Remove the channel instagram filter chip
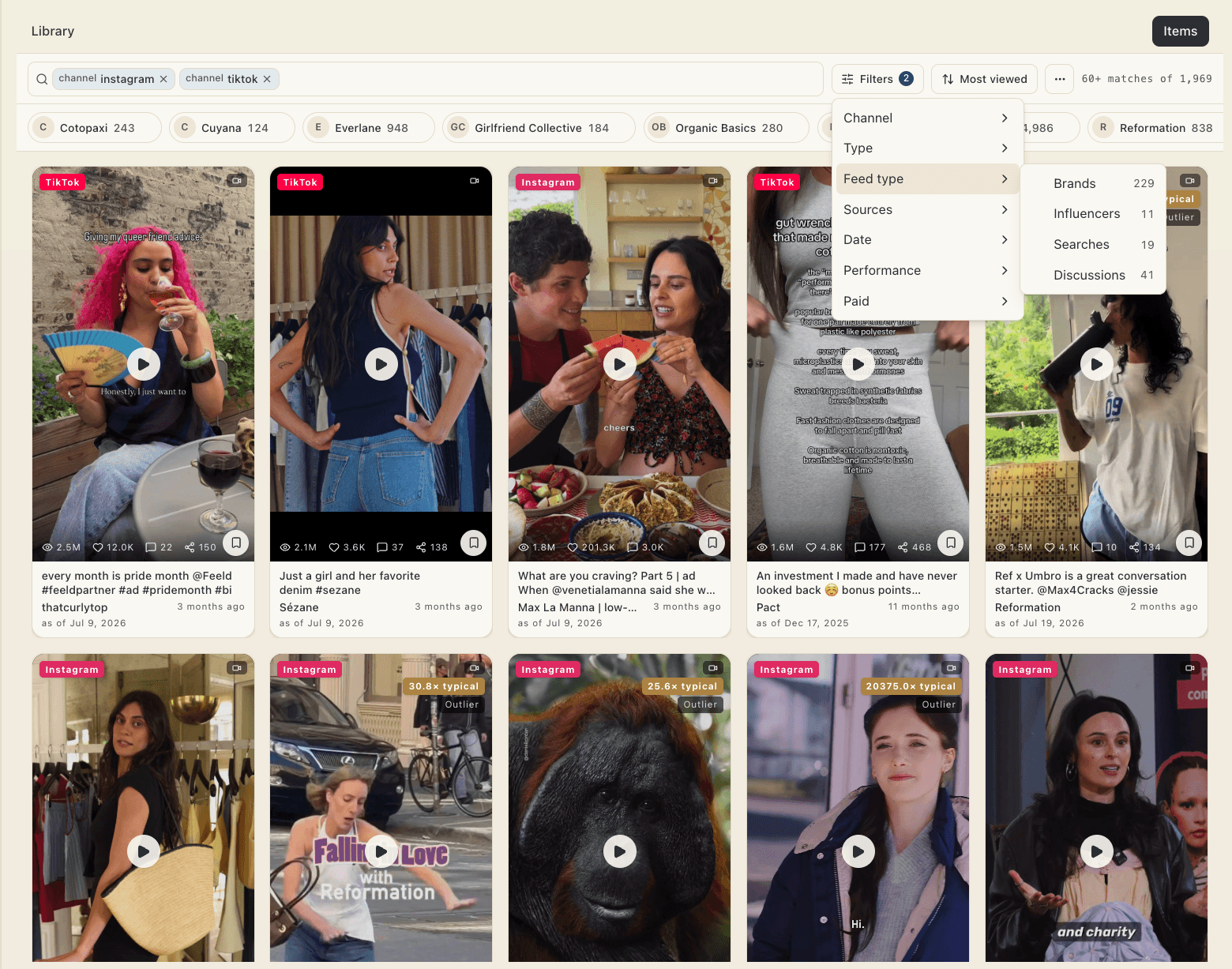 (x=163, y=79)
